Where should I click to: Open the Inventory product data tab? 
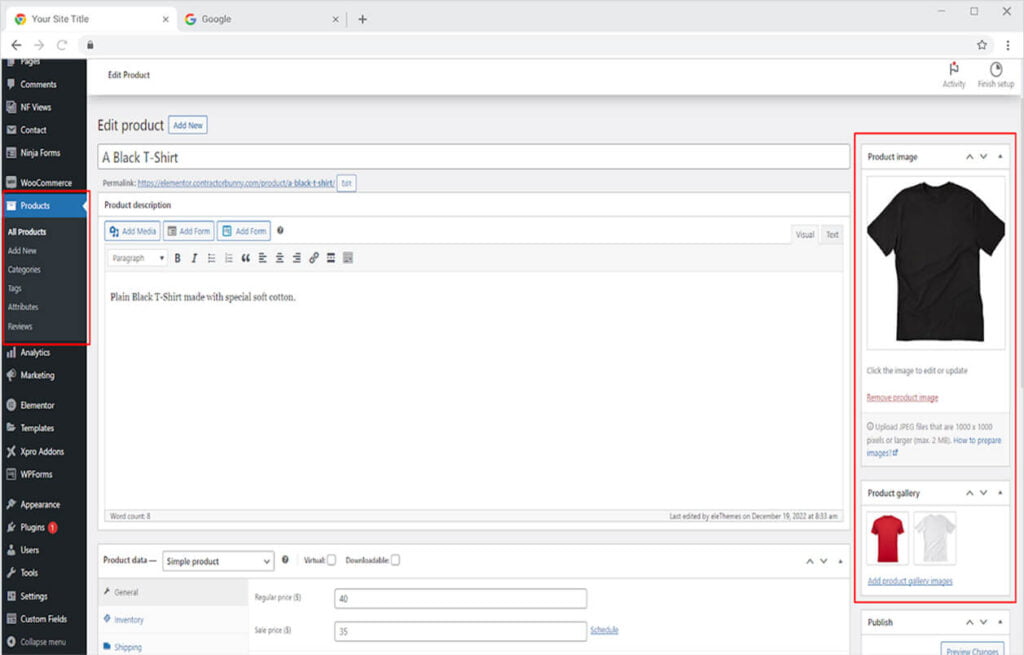click(129, 620)
